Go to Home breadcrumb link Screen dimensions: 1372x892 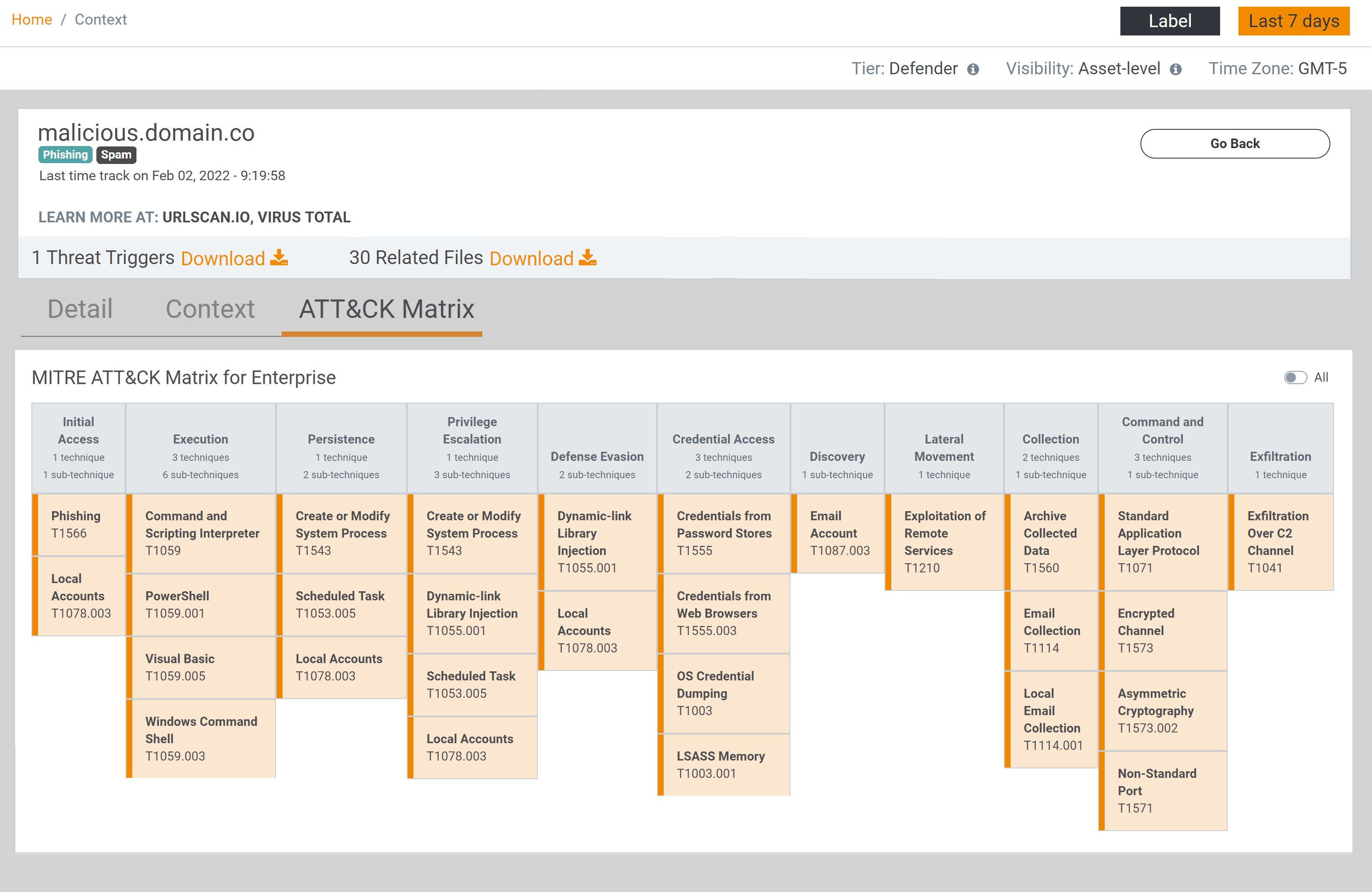(32, 20)
